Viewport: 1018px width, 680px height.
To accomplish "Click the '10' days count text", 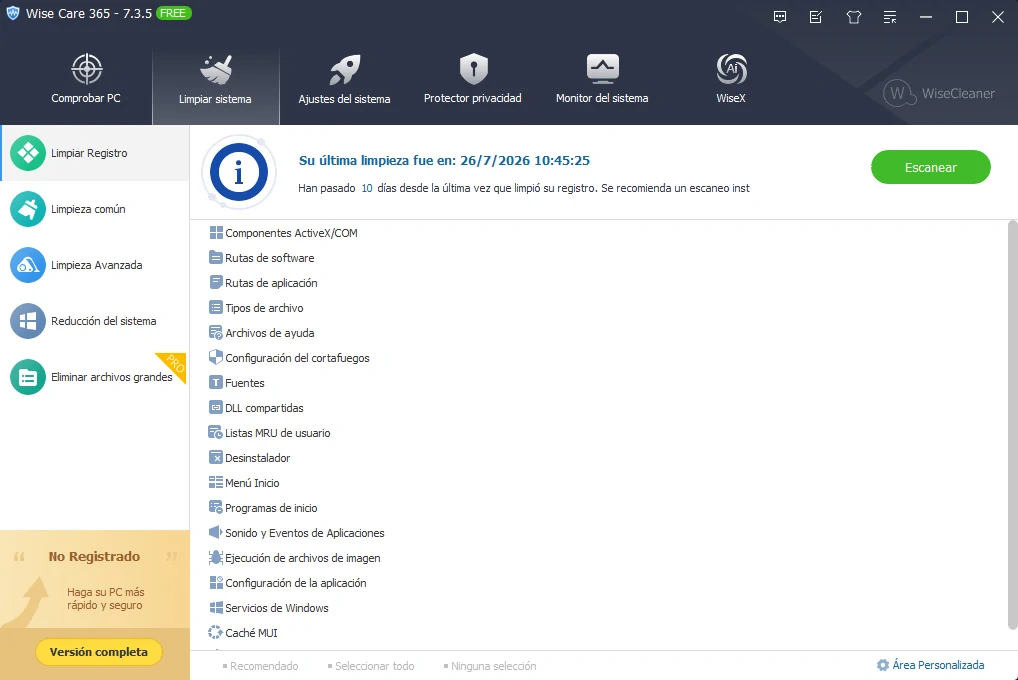I will 367,188.
